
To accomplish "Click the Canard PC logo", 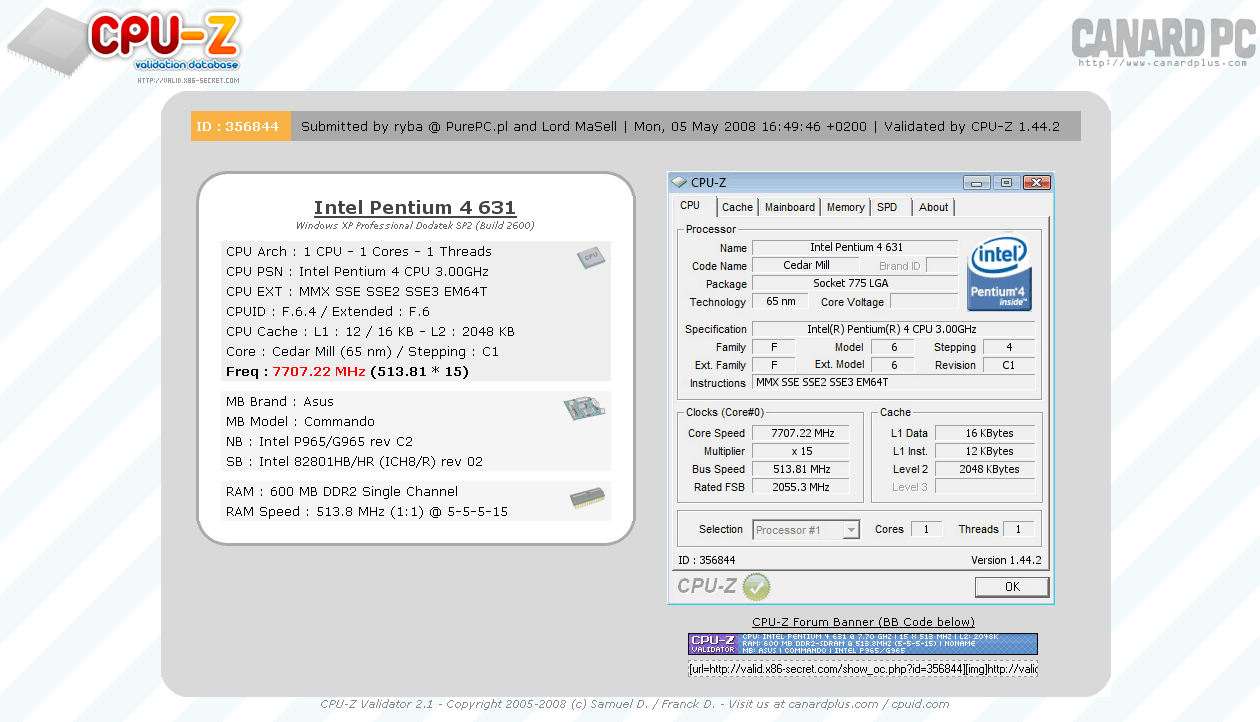I will (1163, 38).
